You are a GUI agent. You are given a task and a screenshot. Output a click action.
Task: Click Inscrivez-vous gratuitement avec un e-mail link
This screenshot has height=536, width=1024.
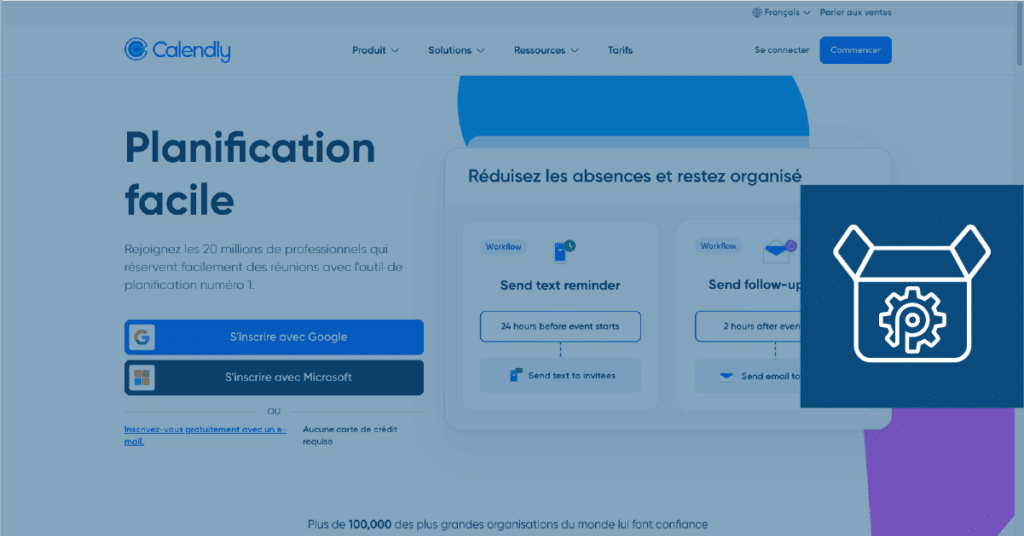[205, 435]
